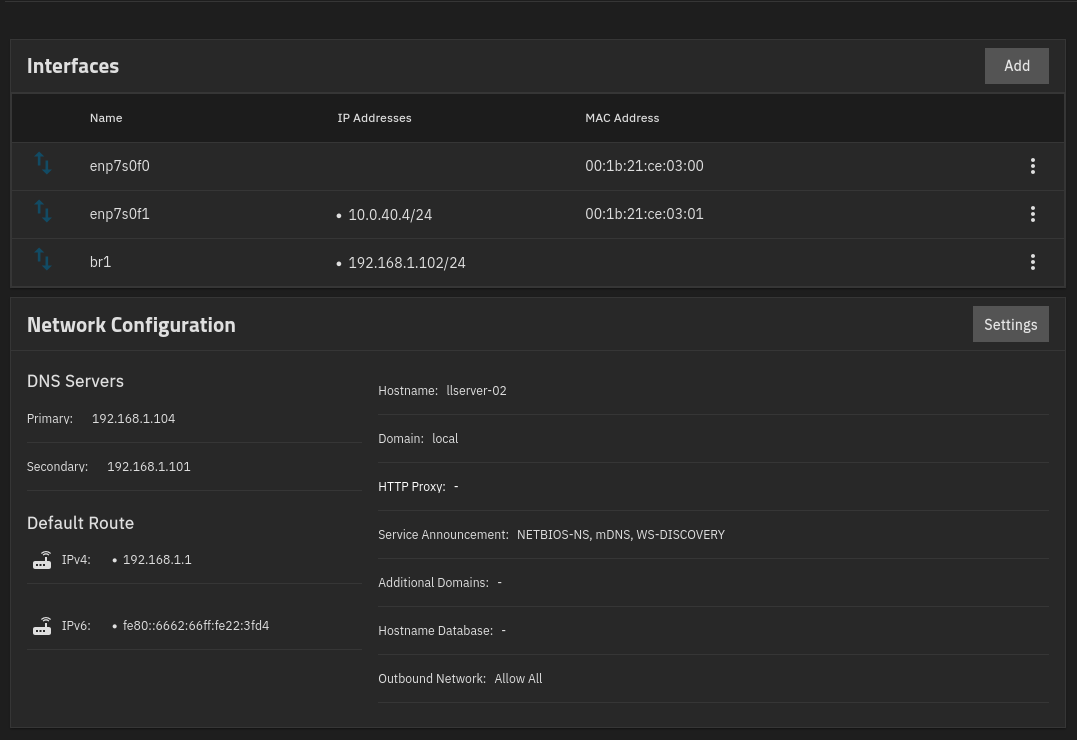1077x740 pixels.
Task: Click the br1 link state arrows icon
Action: point(43,260)
